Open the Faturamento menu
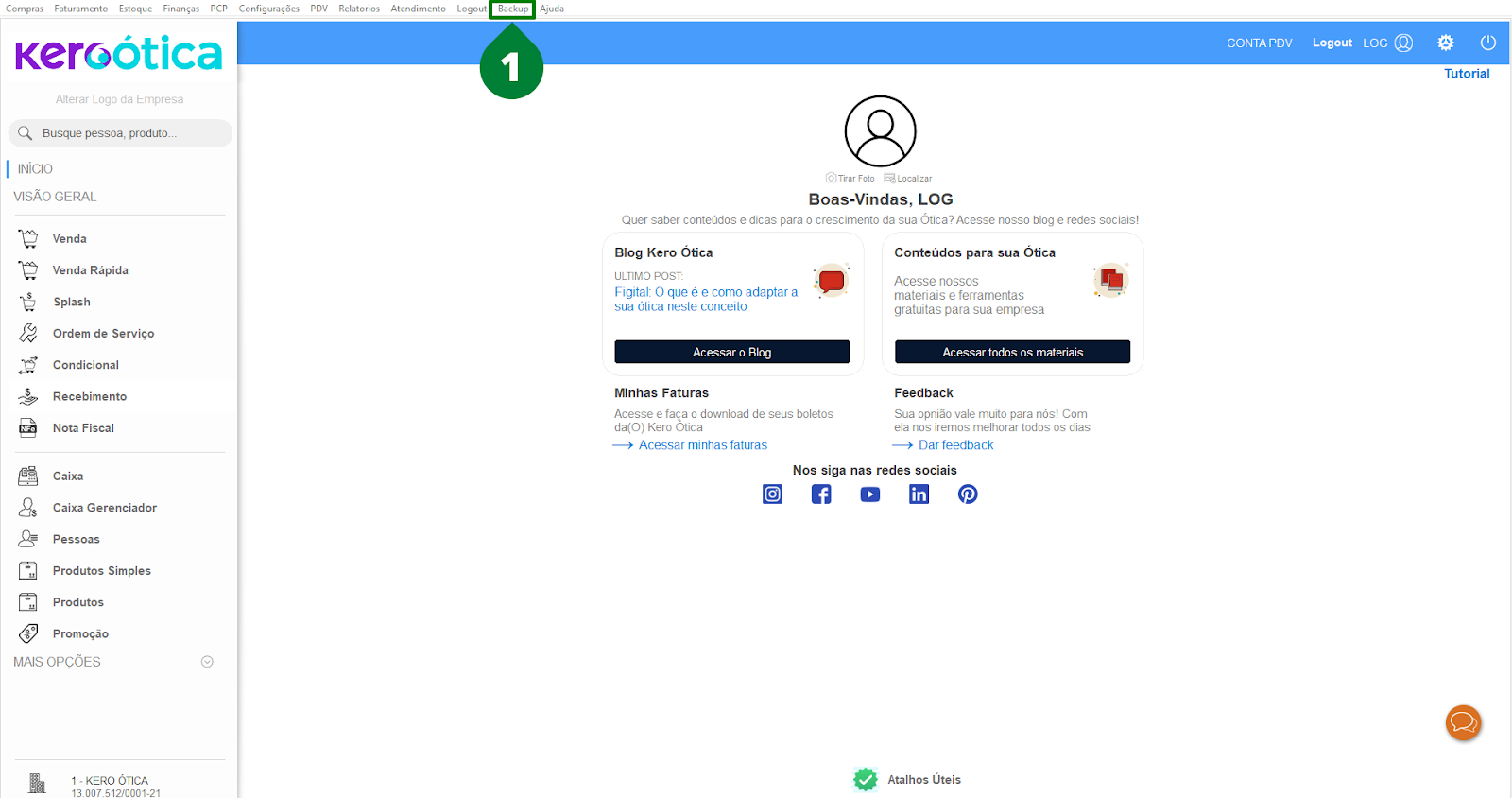 coord(80,9)
